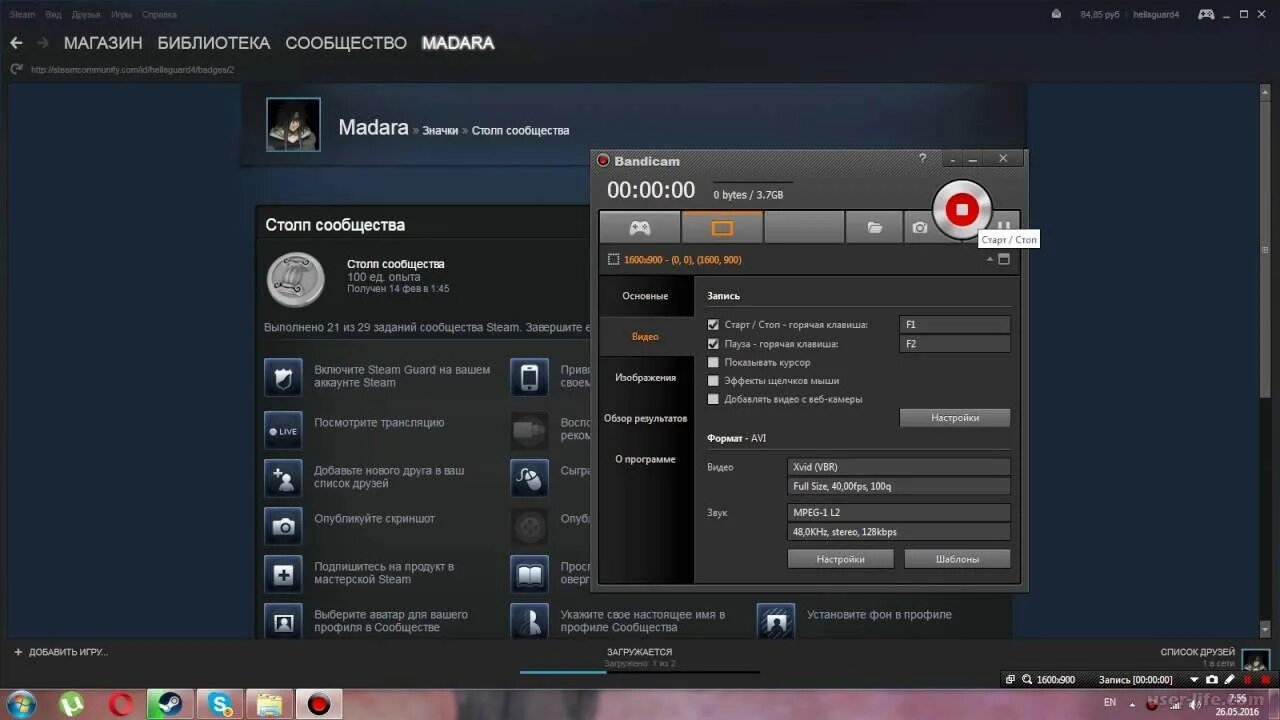Viewport: 1280px width, 720px height.
Task: Enable Эффекты щелчков мыши checkbox
Action: click(713, 381)
